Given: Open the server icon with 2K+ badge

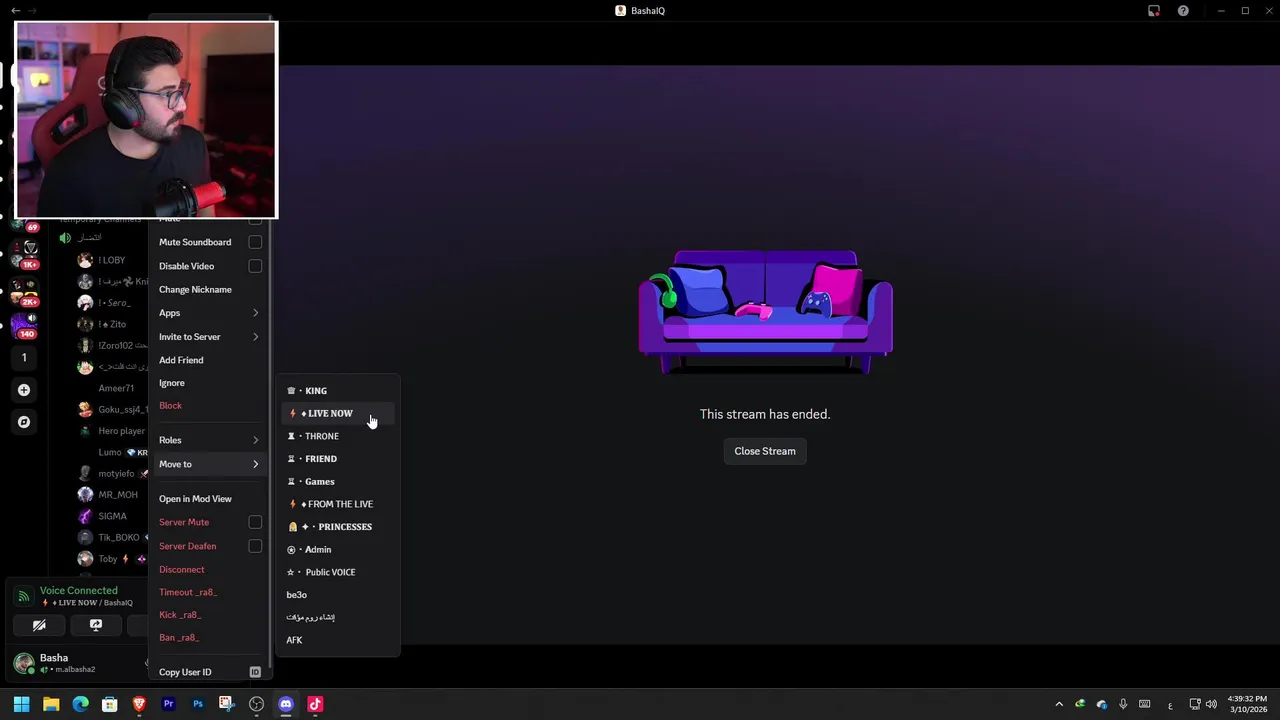Looking at the screenshot, I should [24, 292].
